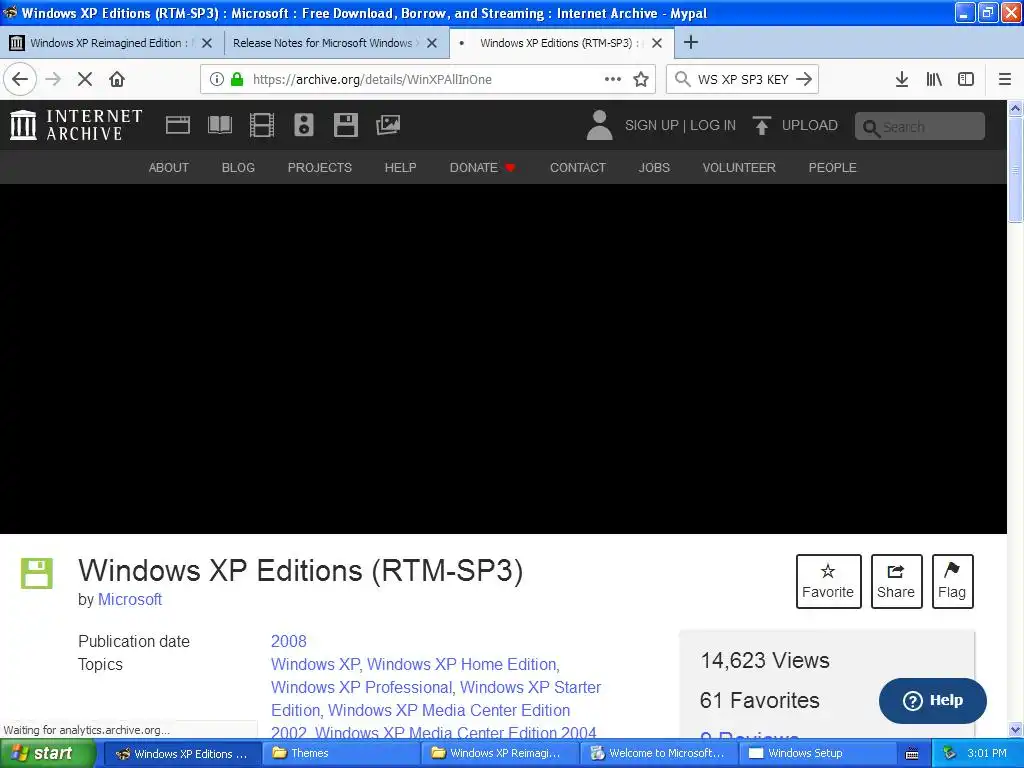Viewport: 1024px width, 768px height.
Task: Open Internet Archive software floppy icon
Action: pos(345,125)
